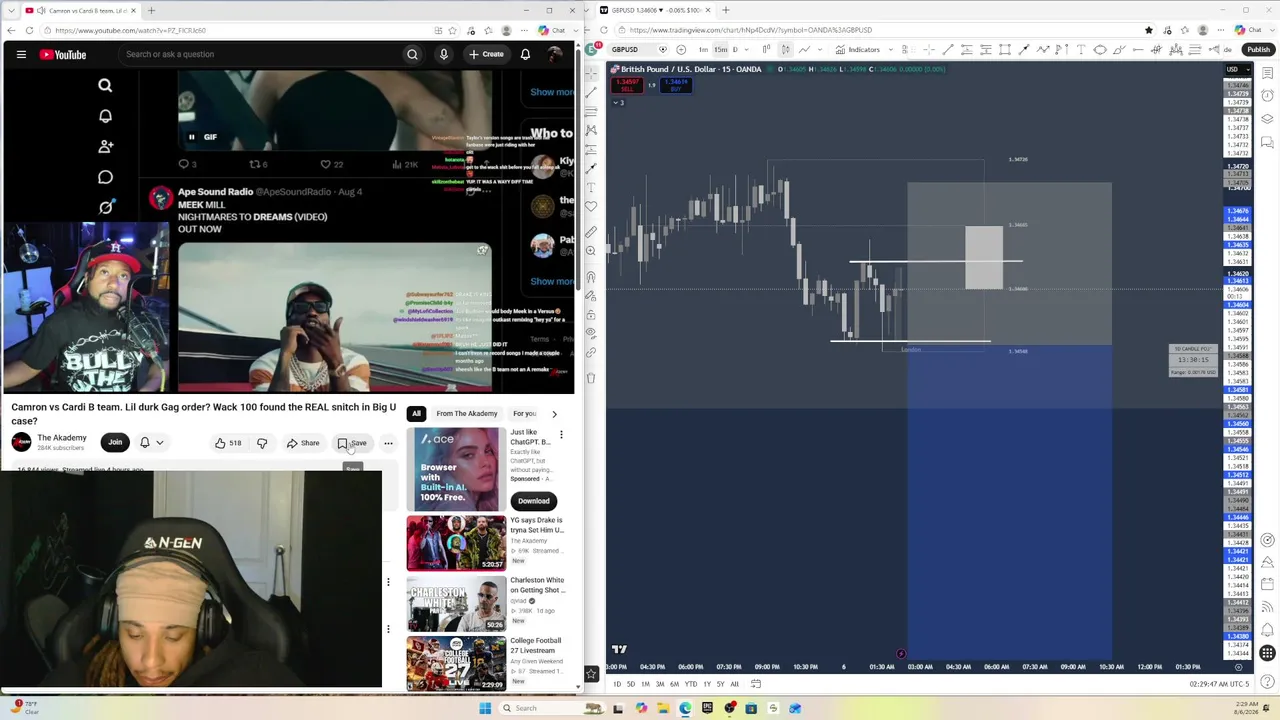The width and height of the screenshot is (1280, 720).
Task: Select the zoom-in magnifier tool
Action: pos(591,251)
